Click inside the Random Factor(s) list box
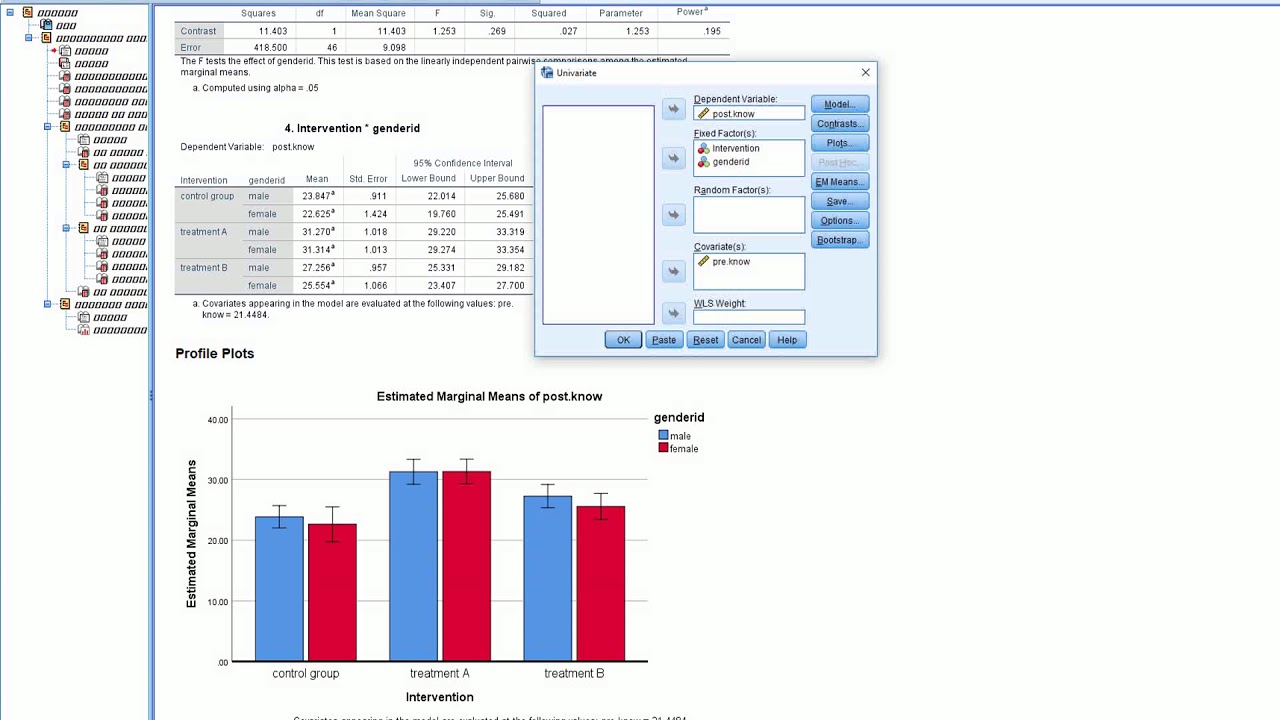 tap(749, 215)
